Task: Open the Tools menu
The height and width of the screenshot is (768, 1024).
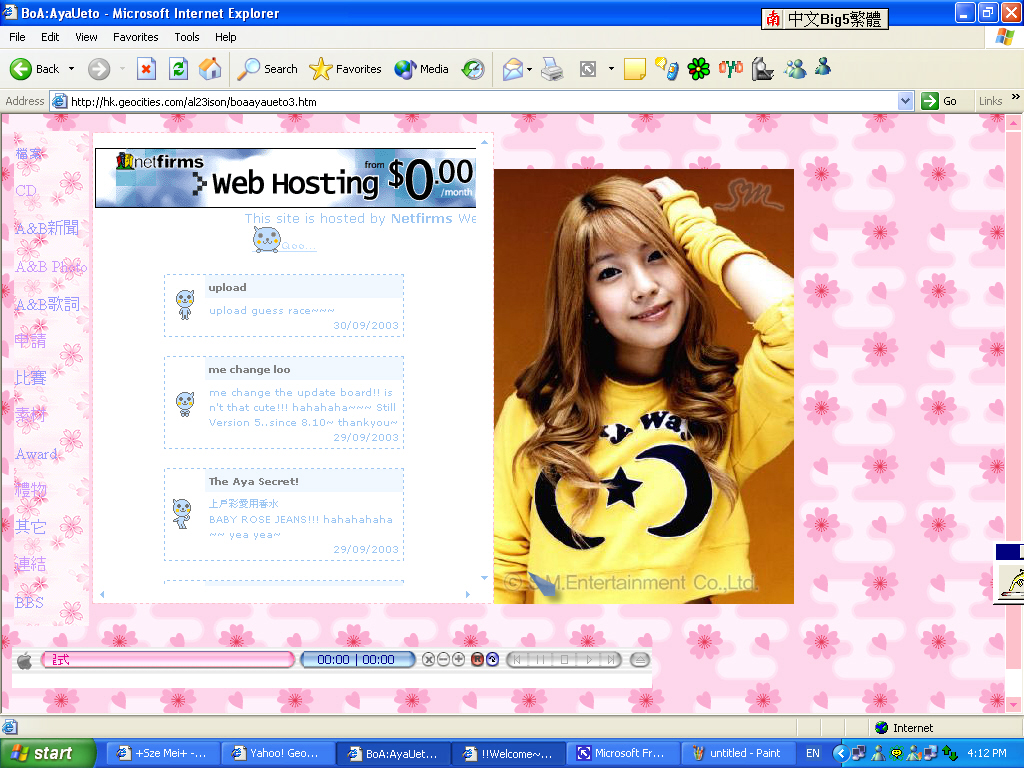Action: 187,37
